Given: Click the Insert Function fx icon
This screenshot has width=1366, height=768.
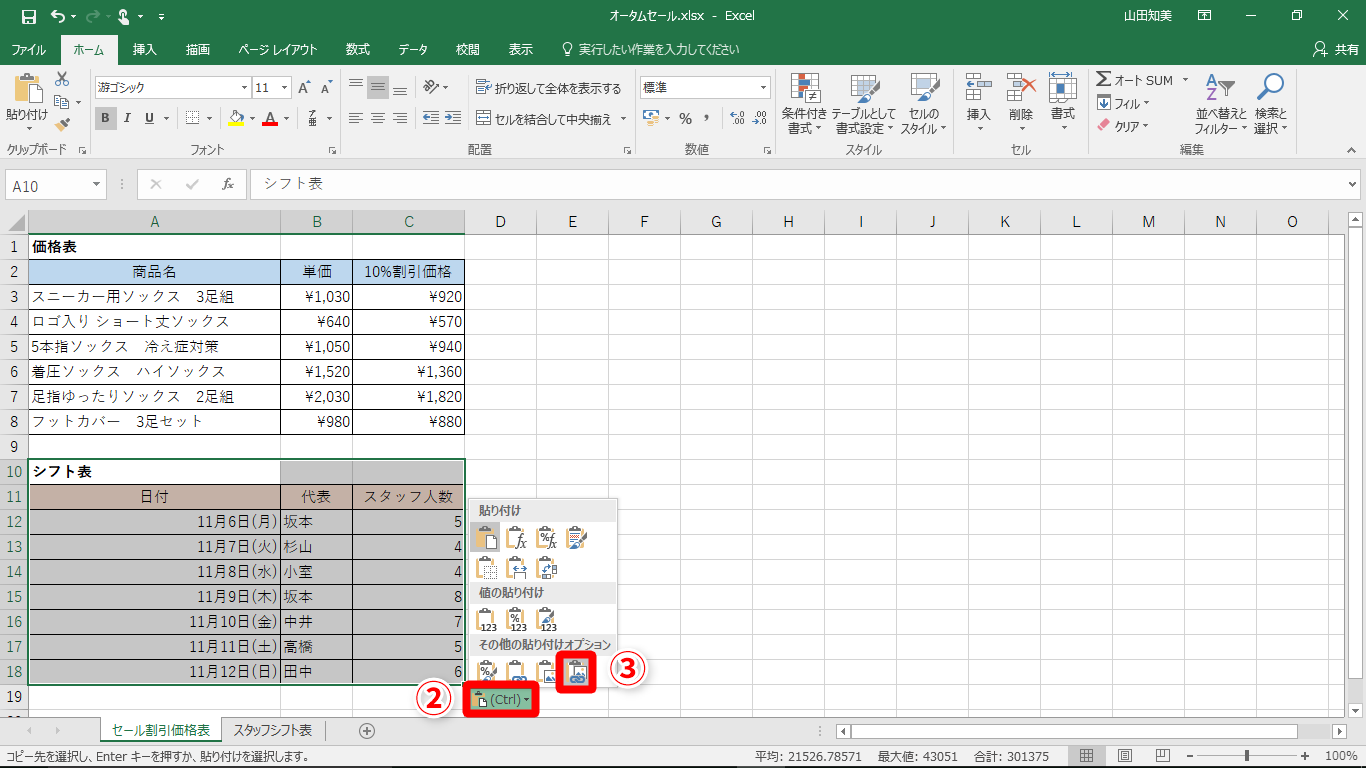Looking at the screenshot, I should (228, 184).
